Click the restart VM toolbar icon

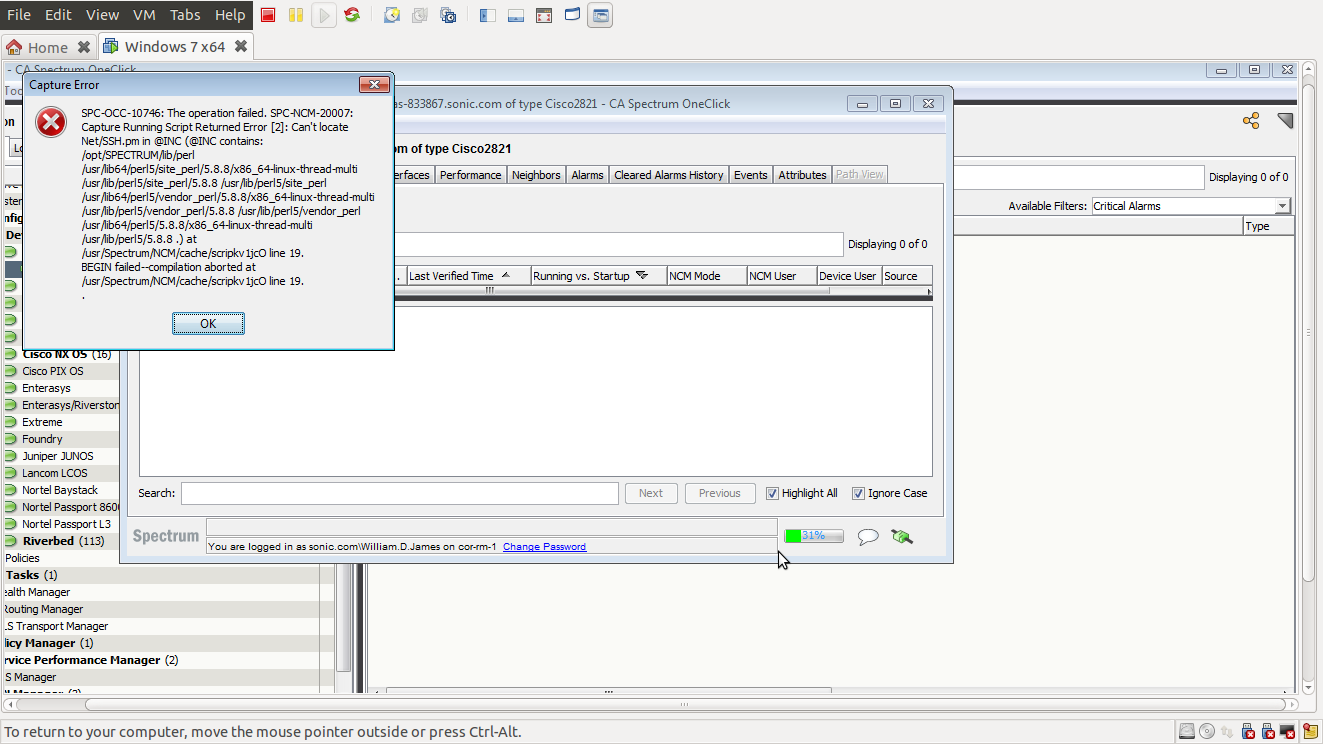point(352,15)
